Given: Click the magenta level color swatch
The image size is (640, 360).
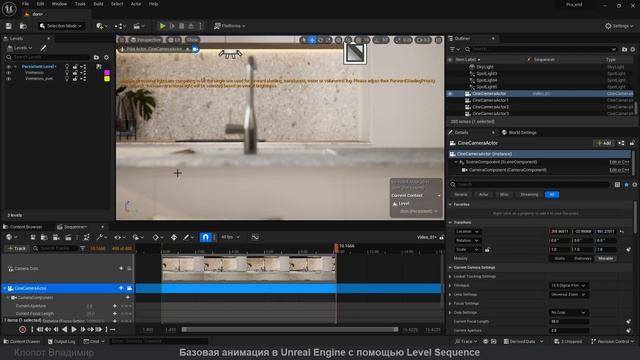Looking at the screenshot, I should pyautogui.click(x=107, y=72).
